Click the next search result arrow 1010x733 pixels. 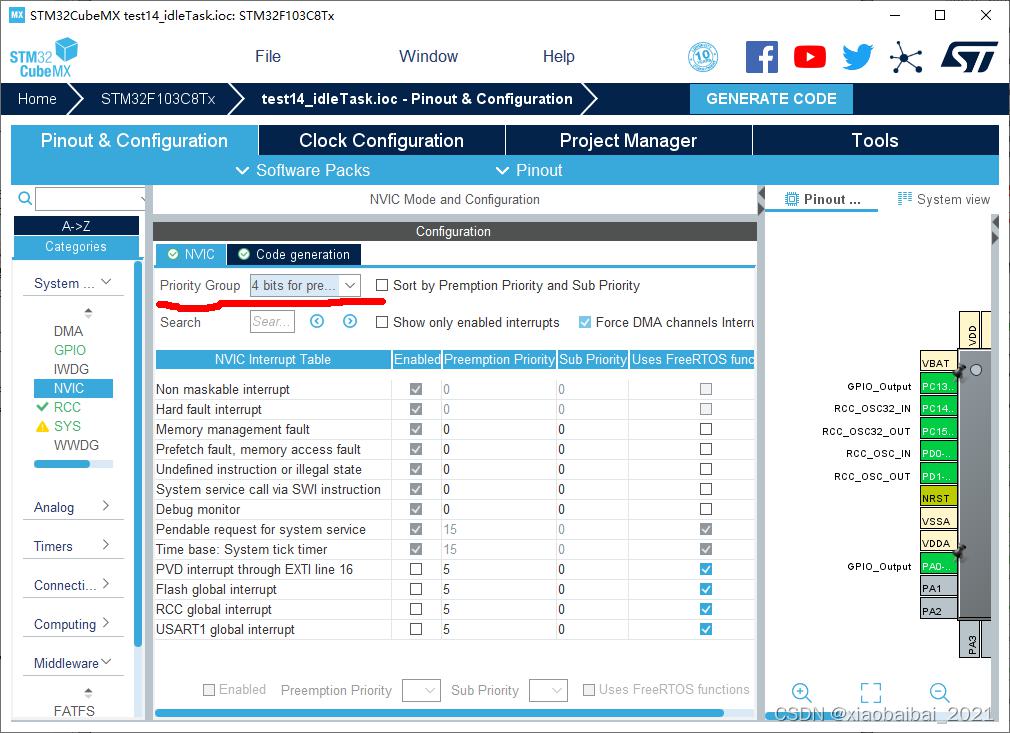350,321
